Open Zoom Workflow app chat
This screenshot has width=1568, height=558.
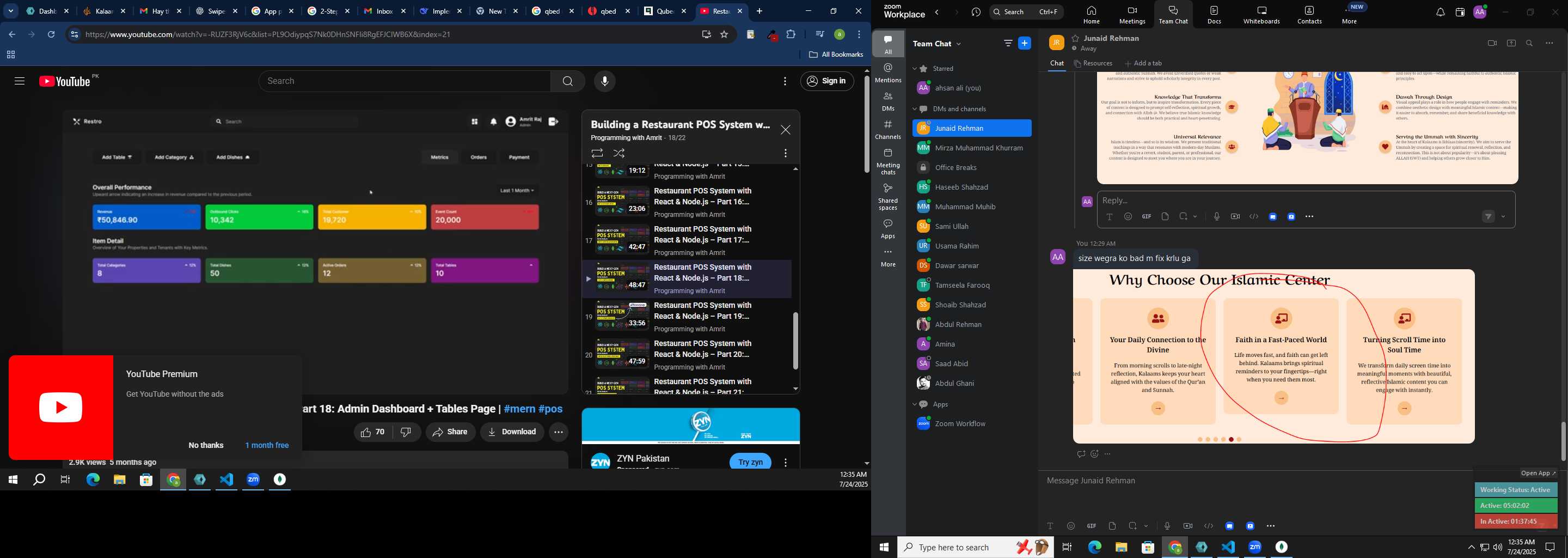tap(971, 423)
